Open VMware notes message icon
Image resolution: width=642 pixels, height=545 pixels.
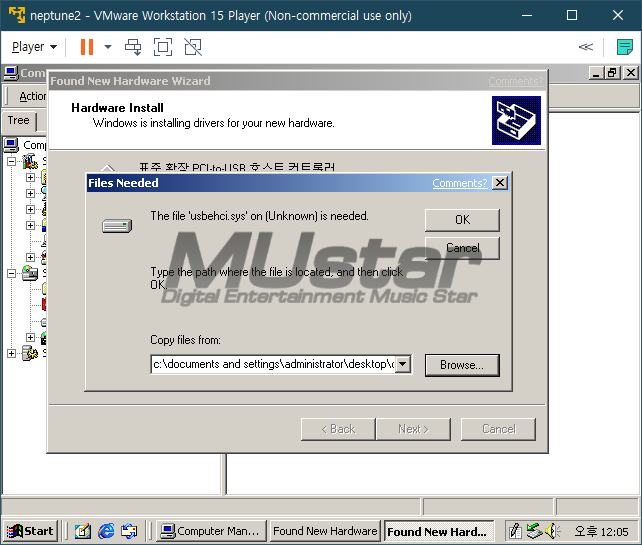[x=624, y=47]
